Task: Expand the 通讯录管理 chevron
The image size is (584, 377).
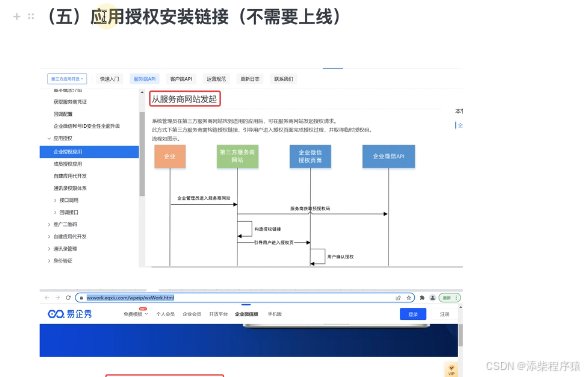Action: (x=49, y=248)
